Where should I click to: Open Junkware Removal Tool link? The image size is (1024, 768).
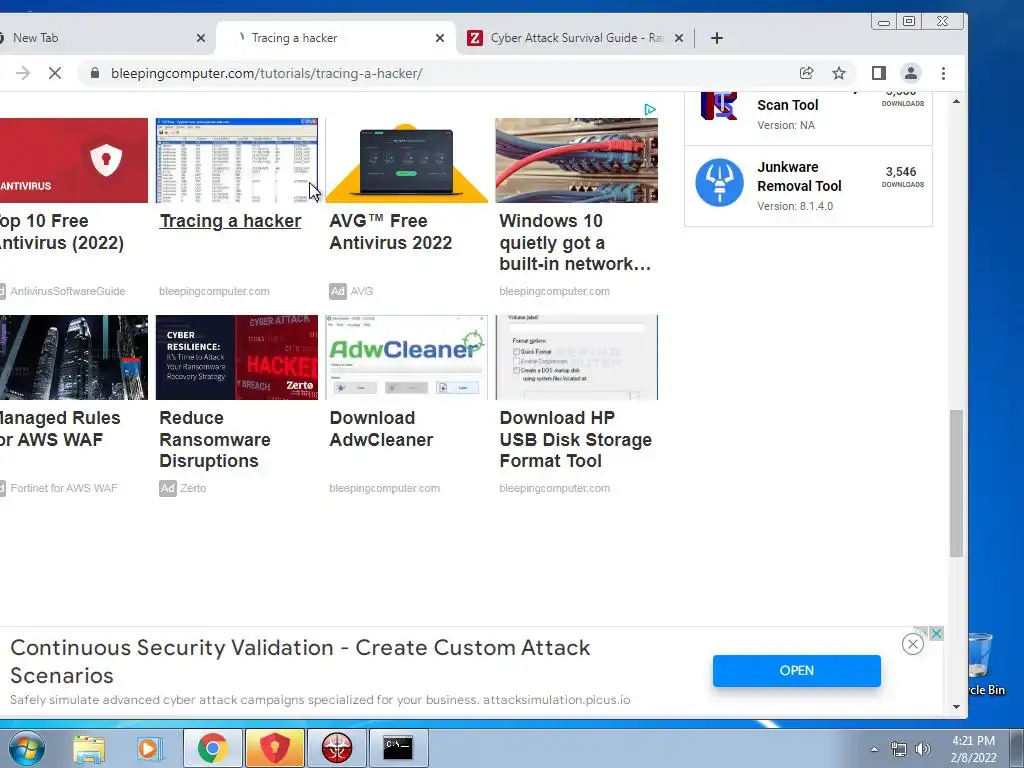tap(799, 176)
